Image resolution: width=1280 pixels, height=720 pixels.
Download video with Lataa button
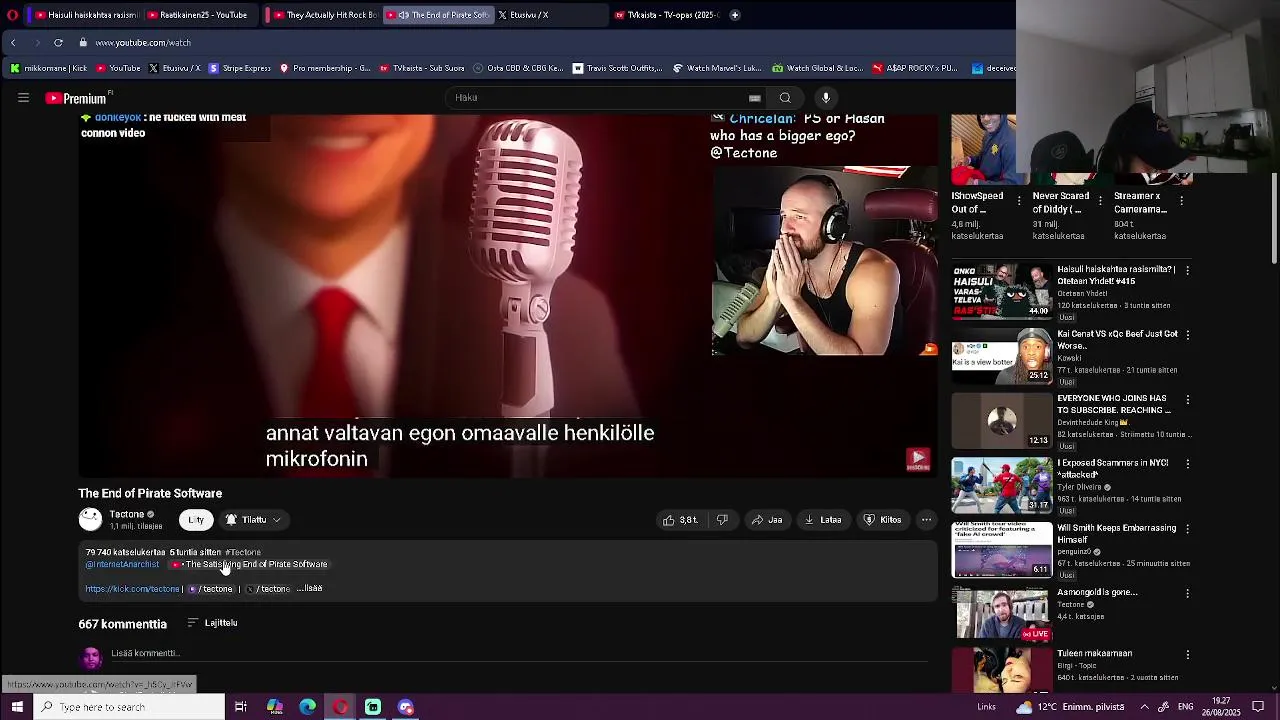pyautogui.click(x=823, y=520)
